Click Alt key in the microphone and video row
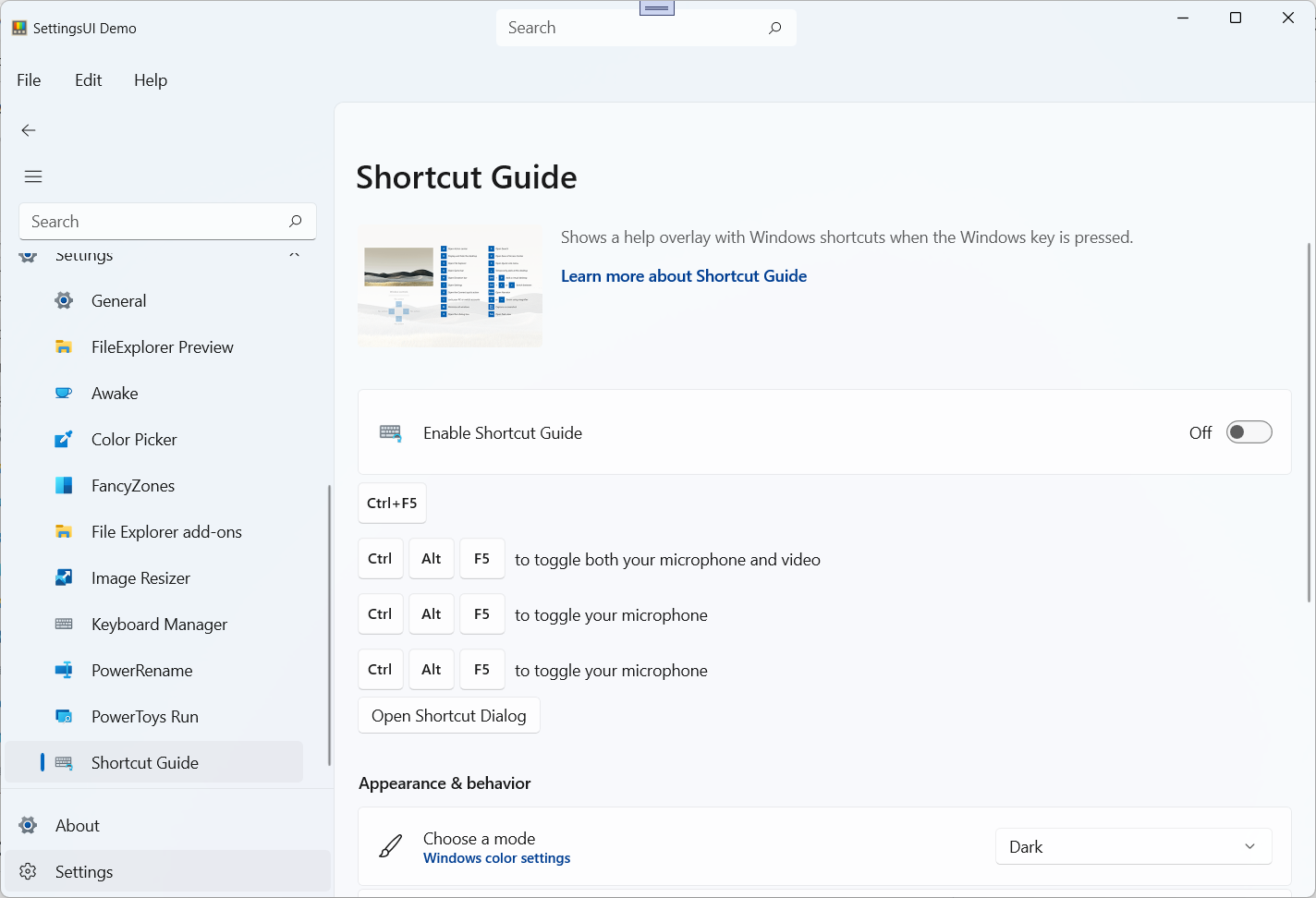Screen dimensions: 1316x898 click(431, 559)
